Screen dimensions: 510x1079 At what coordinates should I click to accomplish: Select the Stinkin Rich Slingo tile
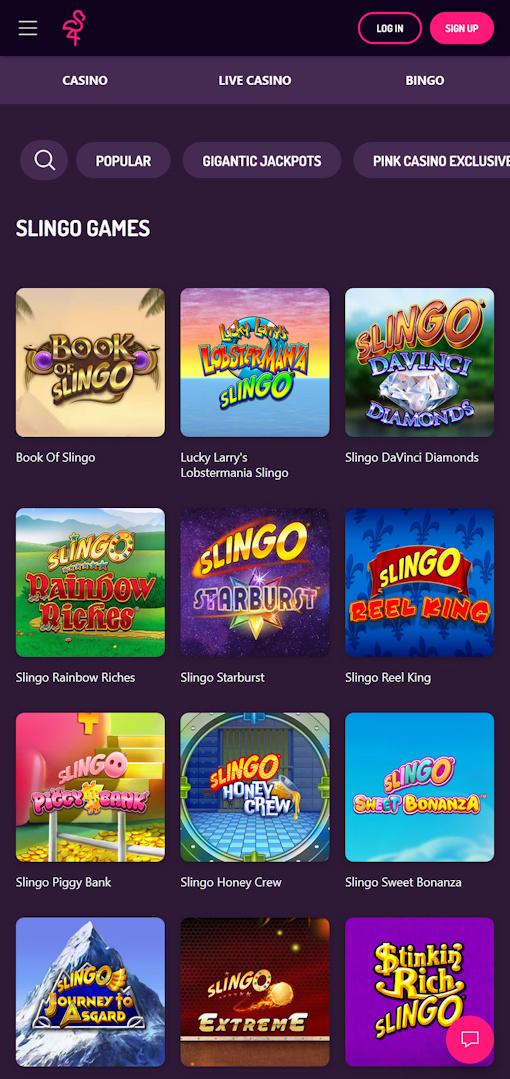click(x=419, y=992)
